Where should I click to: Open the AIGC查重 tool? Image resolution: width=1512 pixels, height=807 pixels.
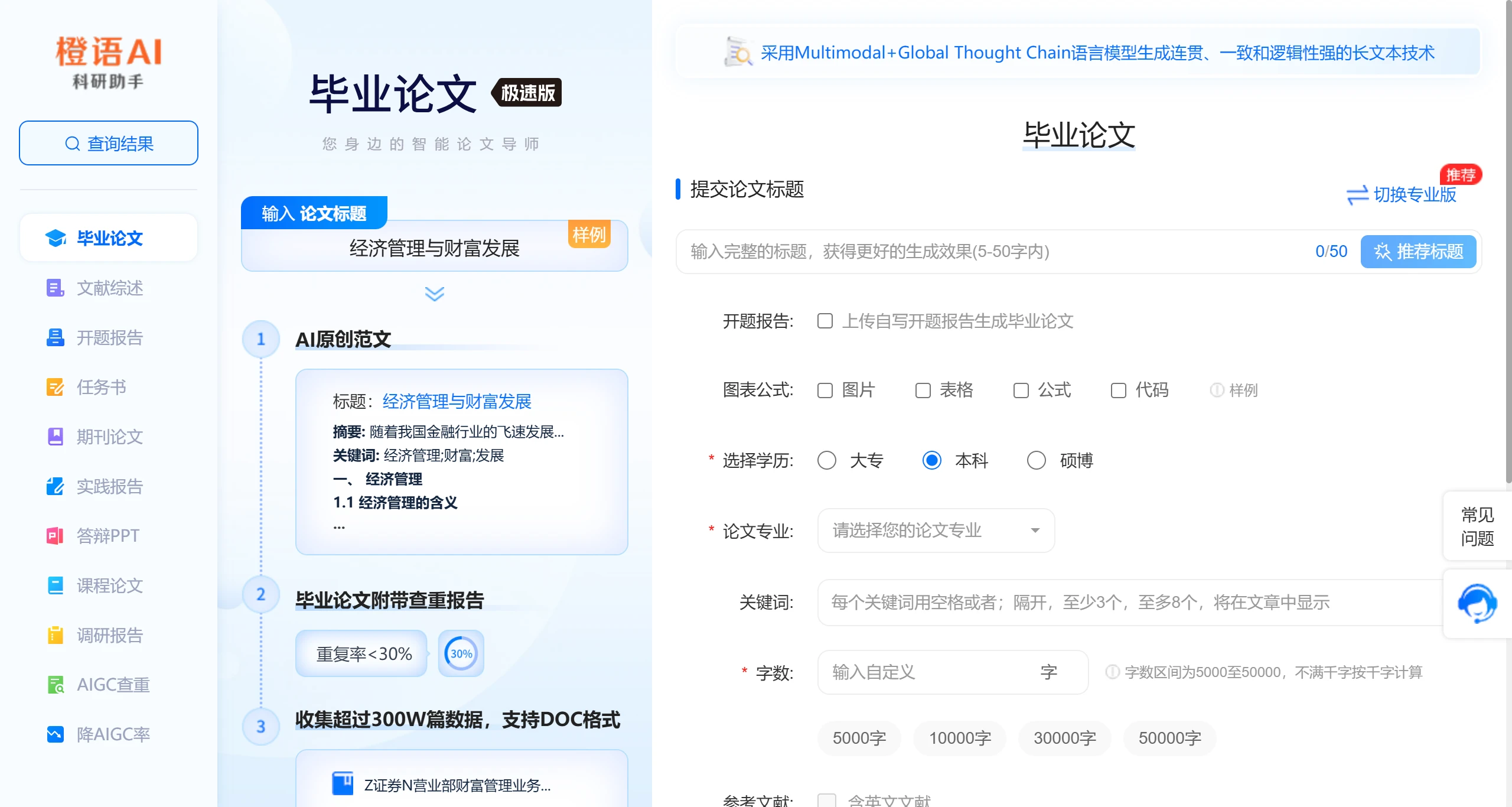[x=113, y=684]
